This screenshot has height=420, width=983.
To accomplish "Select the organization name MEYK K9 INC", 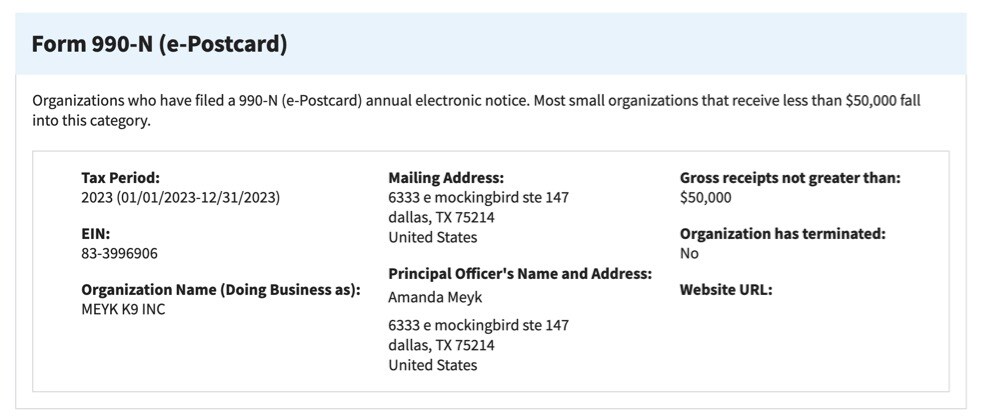I will pyautogui.click(x=124, y=309).
